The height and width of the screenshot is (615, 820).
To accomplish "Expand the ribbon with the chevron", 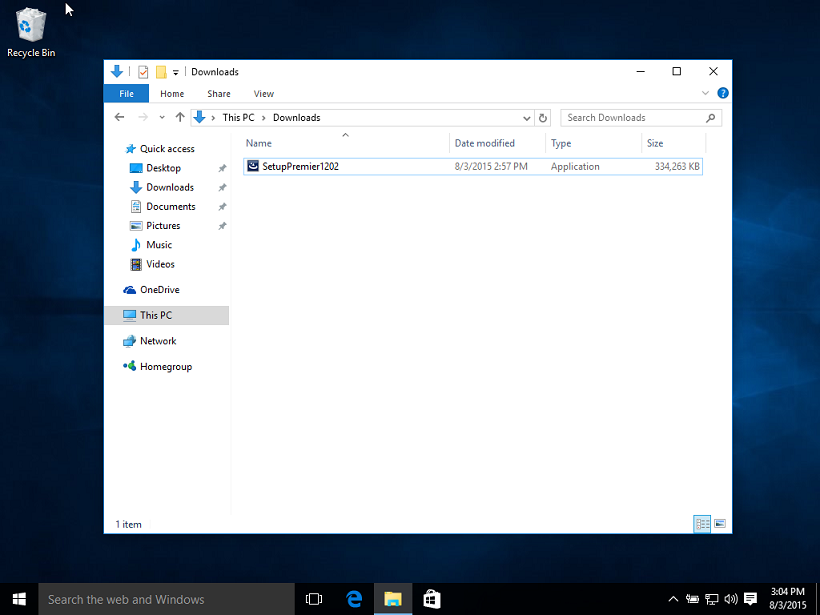I will click(x=705, y=93).
